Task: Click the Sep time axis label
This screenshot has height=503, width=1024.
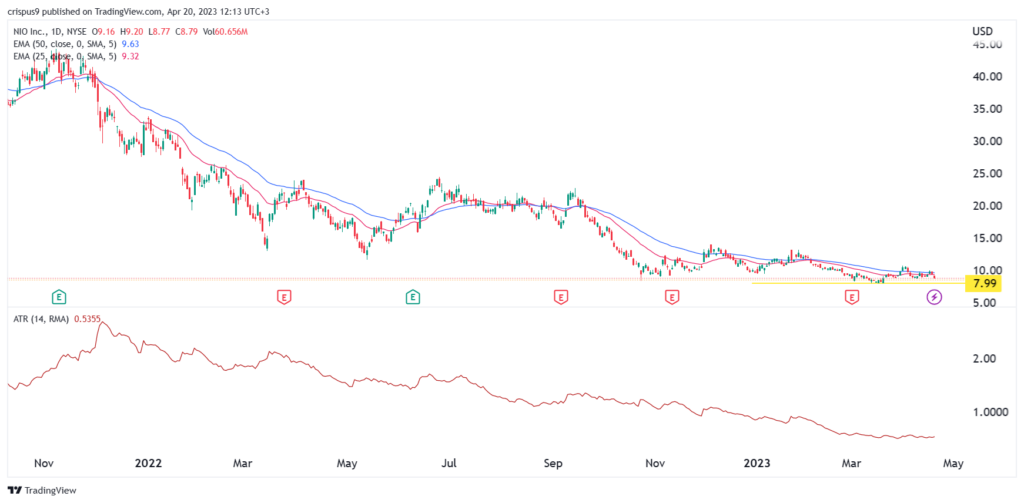Action: pyautogui.click(x=553, y=463)
